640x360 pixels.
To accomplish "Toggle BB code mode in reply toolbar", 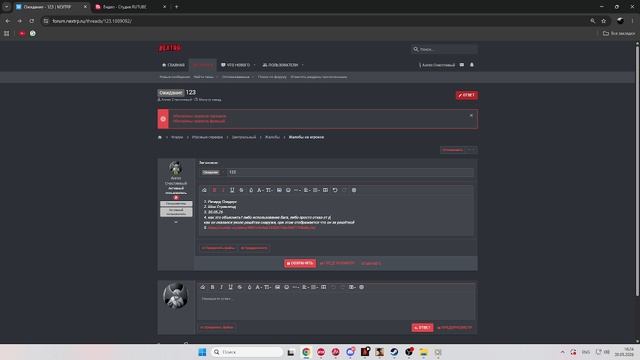I will point(361,287).
